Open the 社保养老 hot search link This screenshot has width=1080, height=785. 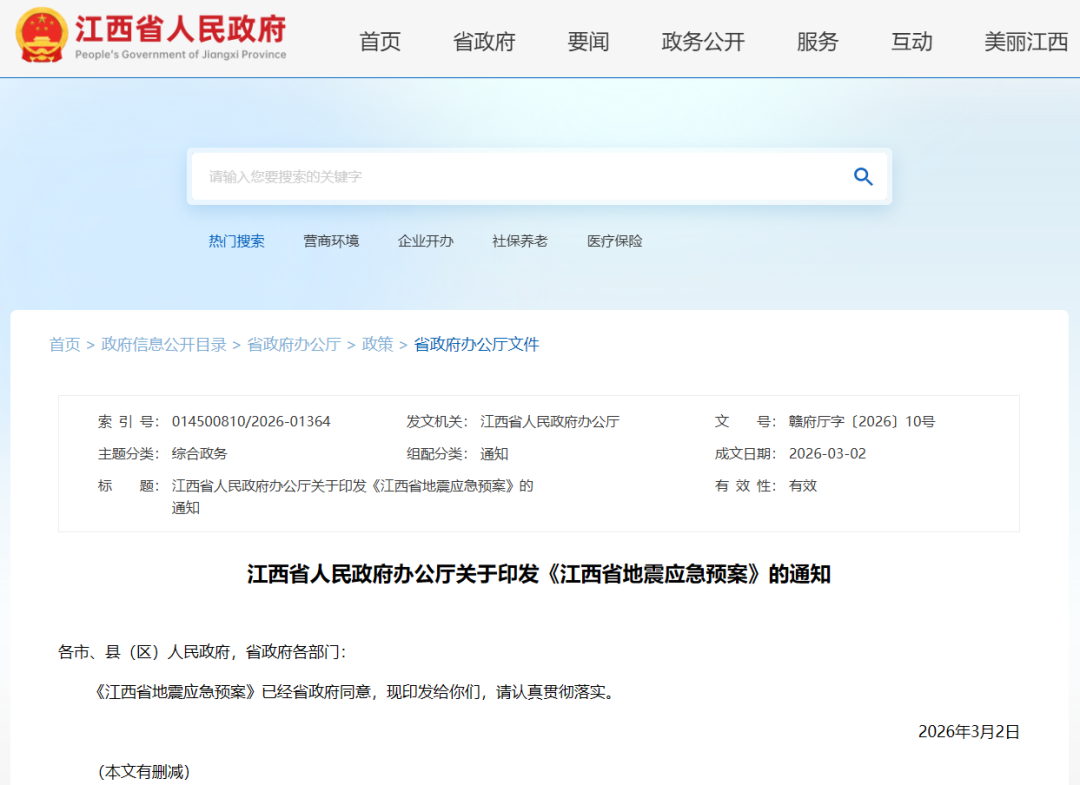pyautogui.click(x=520, y=241)
